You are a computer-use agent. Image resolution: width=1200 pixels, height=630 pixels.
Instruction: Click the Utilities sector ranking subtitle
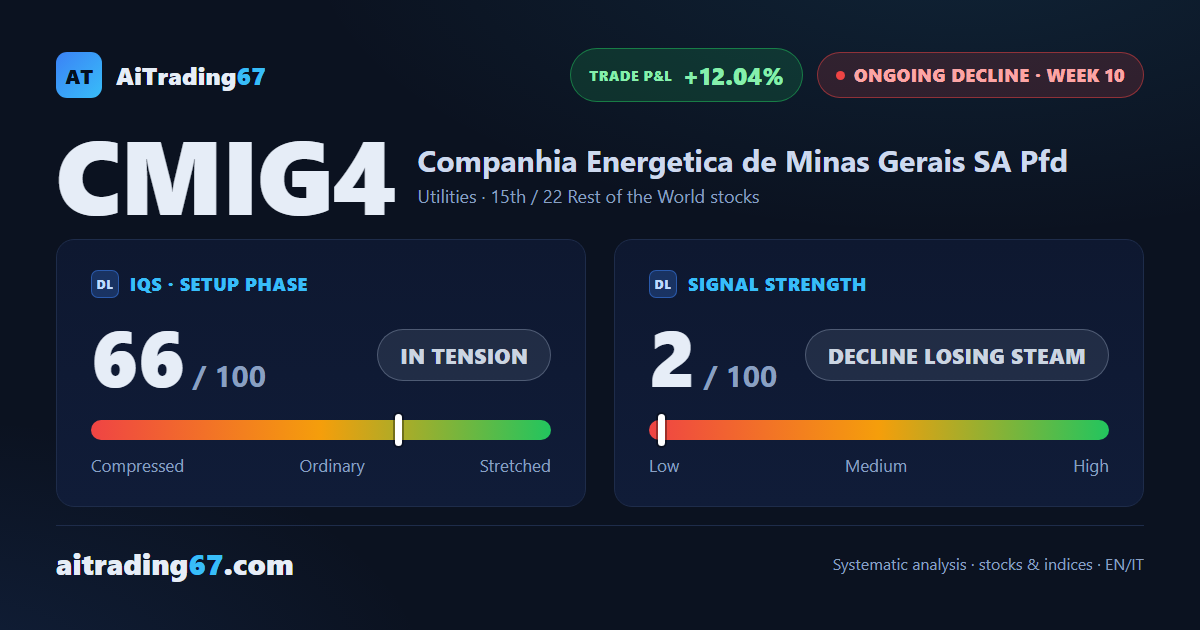pos(588,197)
